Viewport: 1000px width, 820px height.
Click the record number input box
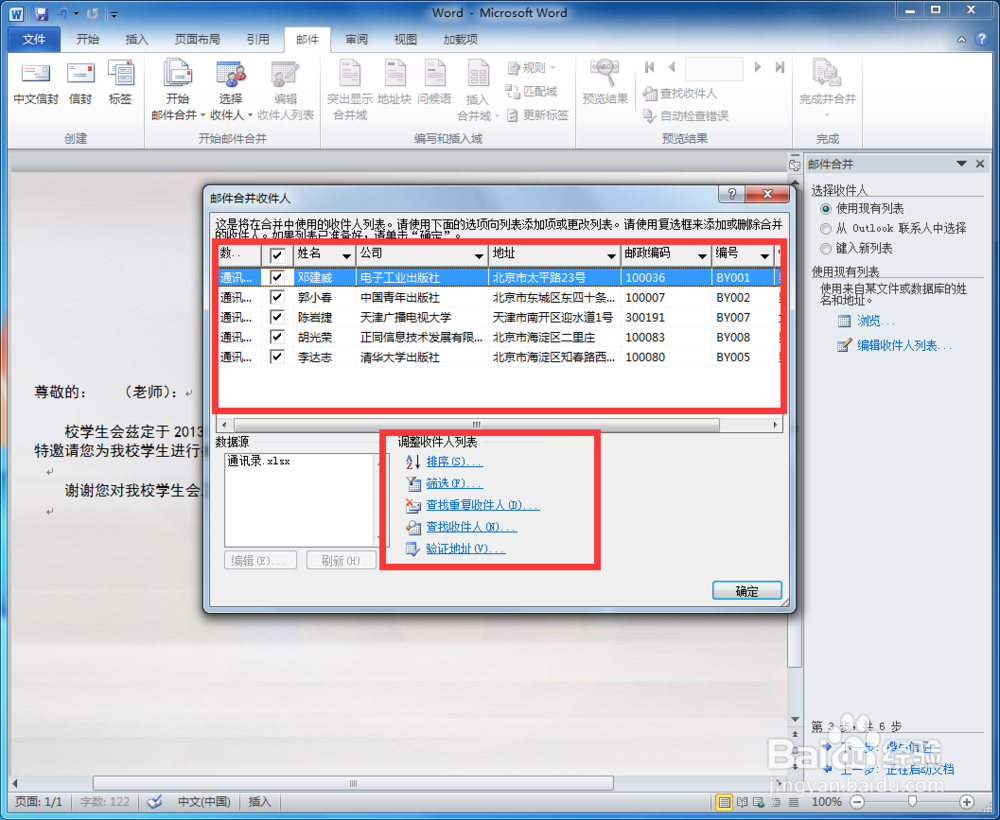tap(714, 68)
